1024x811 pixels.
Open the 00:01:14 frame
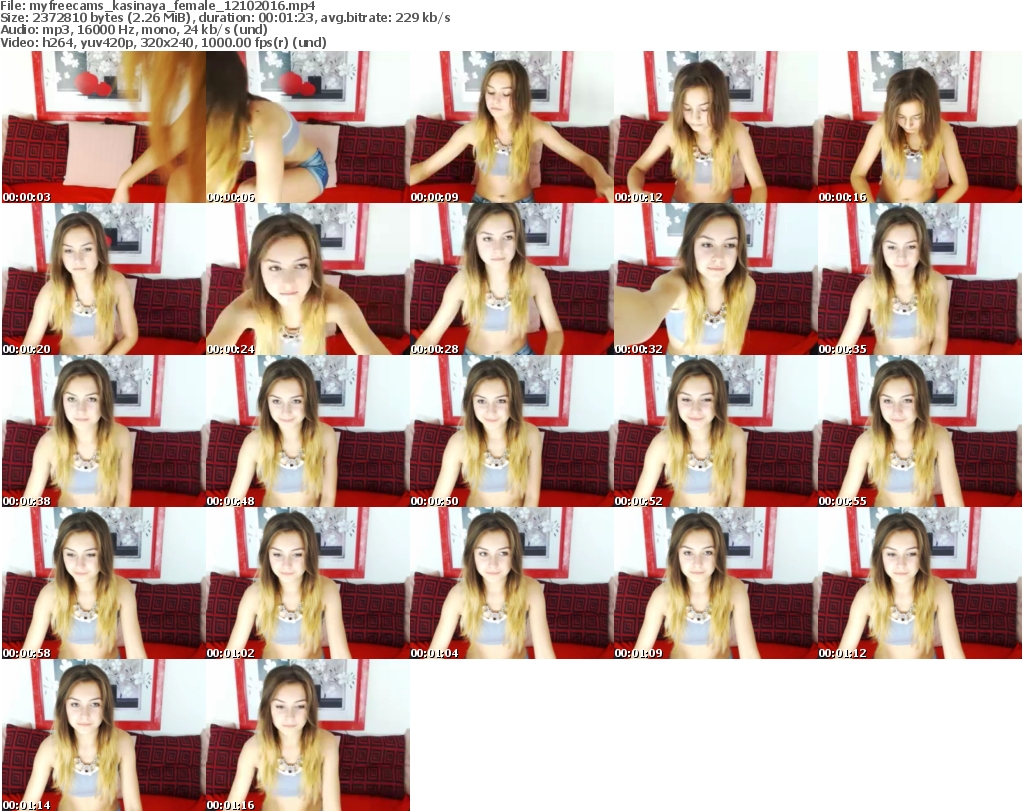point(104,735)
